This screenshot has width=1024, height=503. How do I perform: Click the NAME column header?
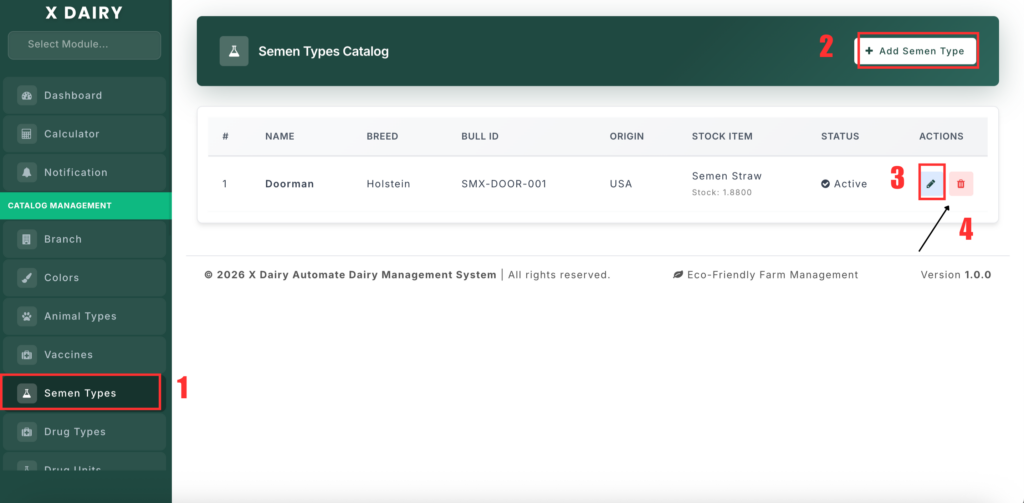[x=279, y=136]
